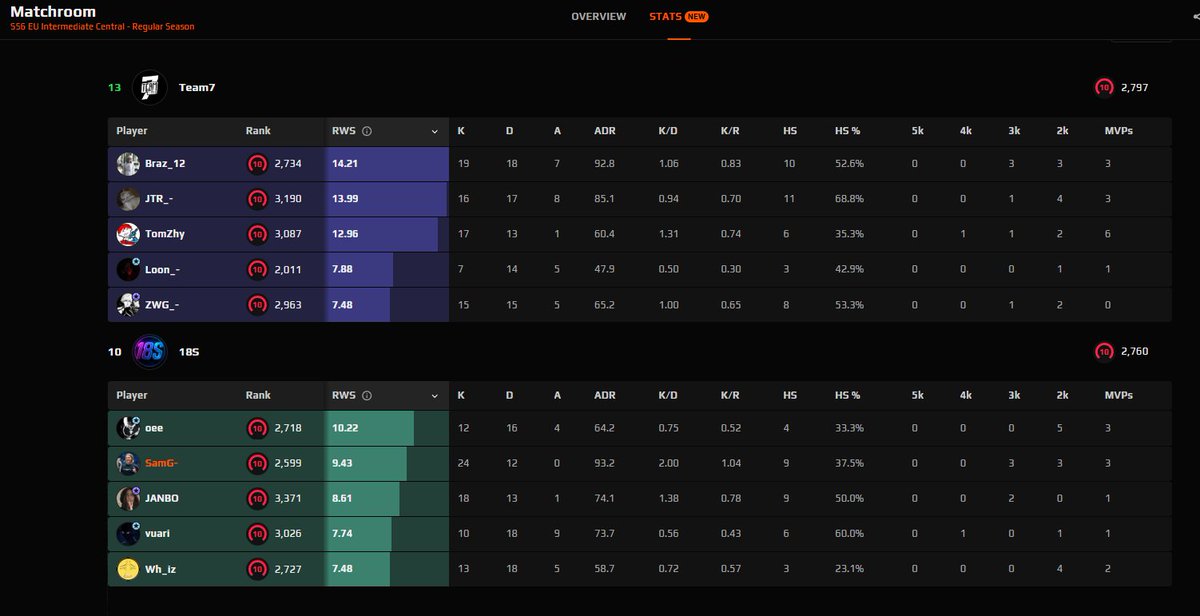Click skill level badge in JANBO row
The width and height of the screenshot is (1200, 616).
click(x=257, y=498)
